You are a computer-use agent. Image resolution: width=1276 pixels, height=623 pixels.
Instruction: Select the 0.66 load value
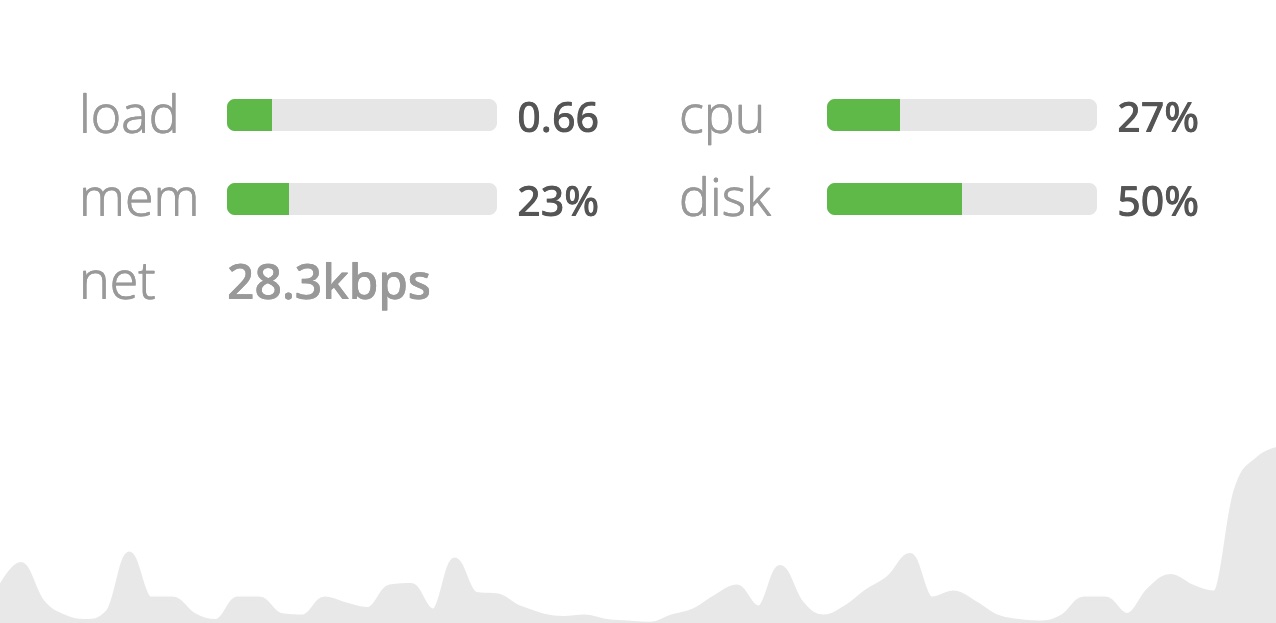coord(557,119)
